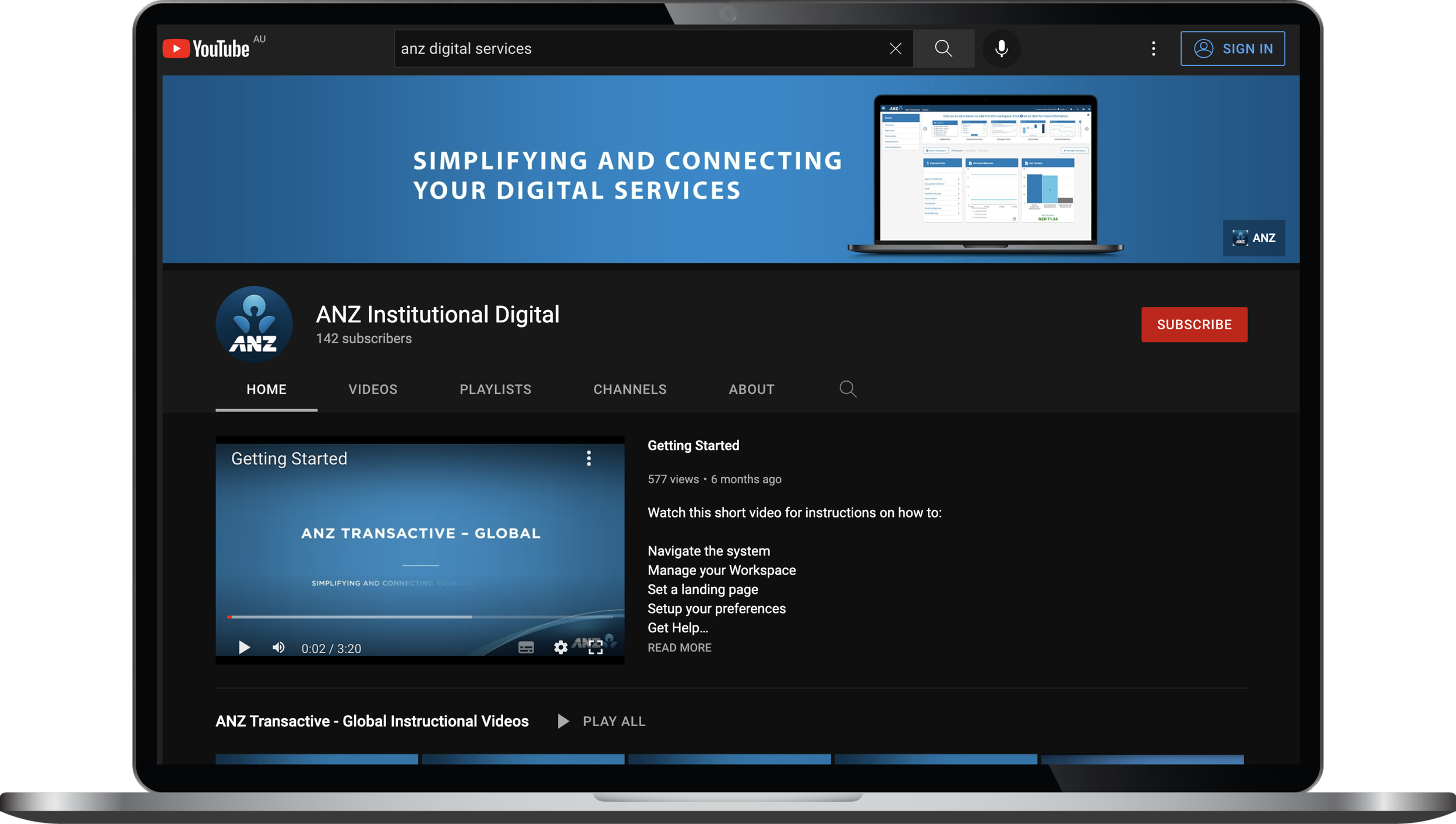Click the search magnifier button in the top bar
The width and height of the screenshot is (1456, 824).
[x=943, y=48]
